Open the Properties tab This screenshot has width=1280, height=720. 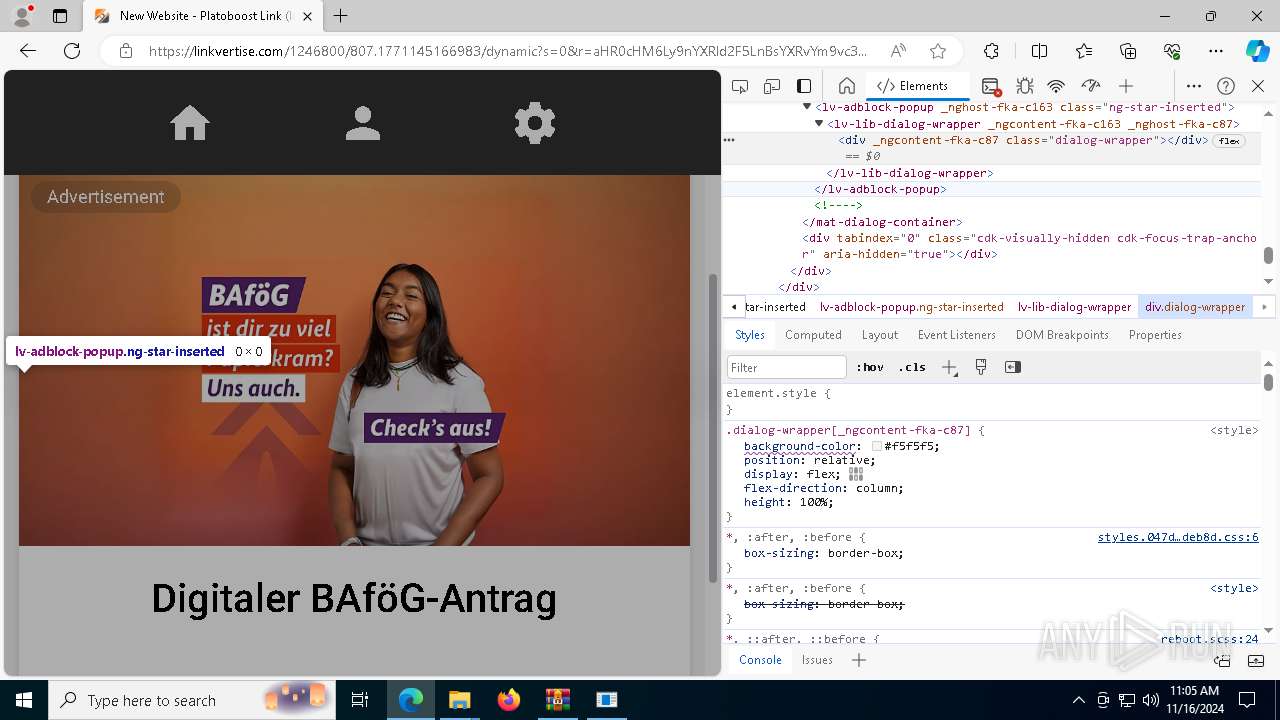(x=1155, y=335)
